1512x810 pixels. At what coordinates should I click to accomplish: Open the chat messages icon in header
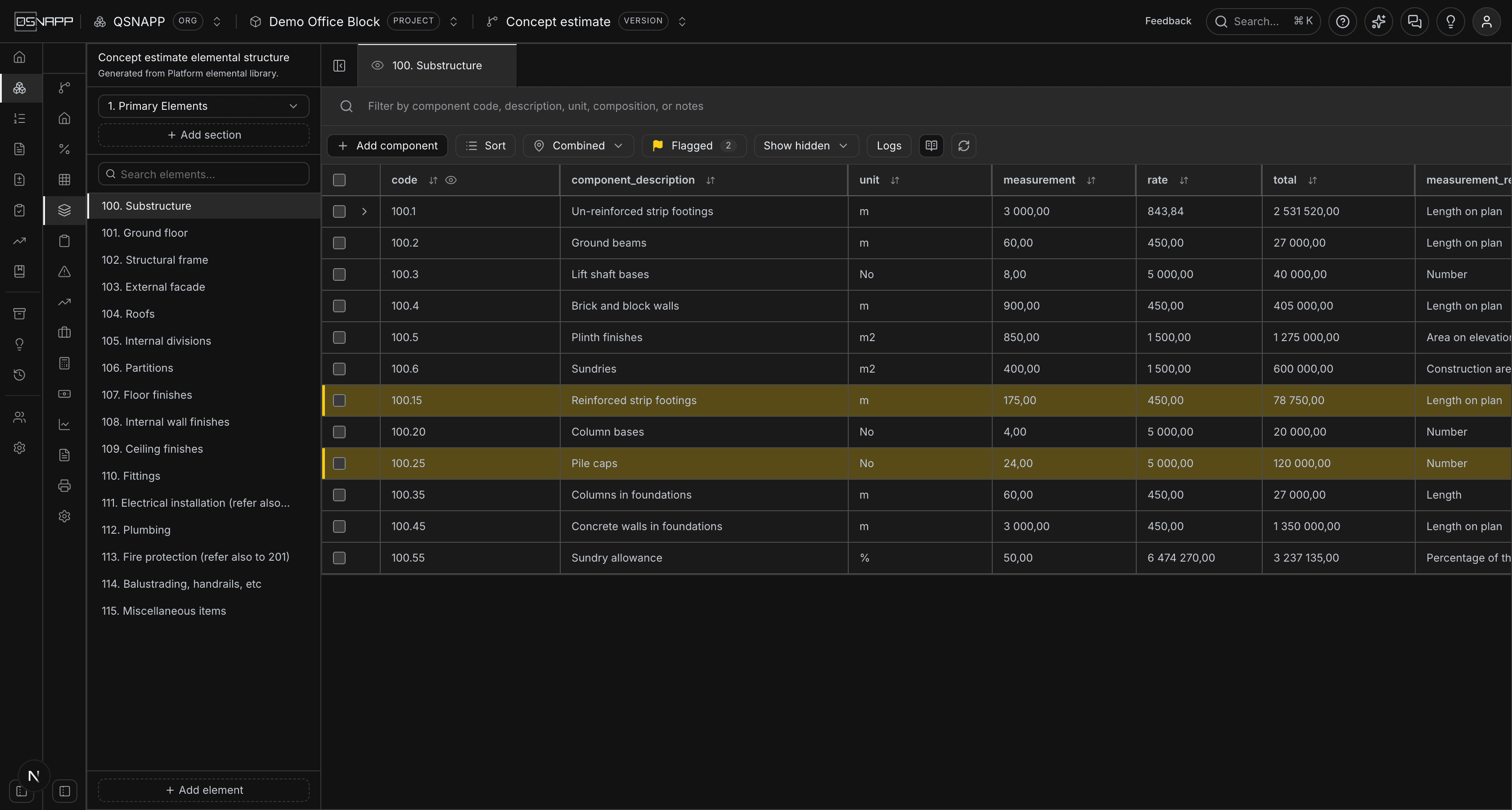(x=1414, y=22)
